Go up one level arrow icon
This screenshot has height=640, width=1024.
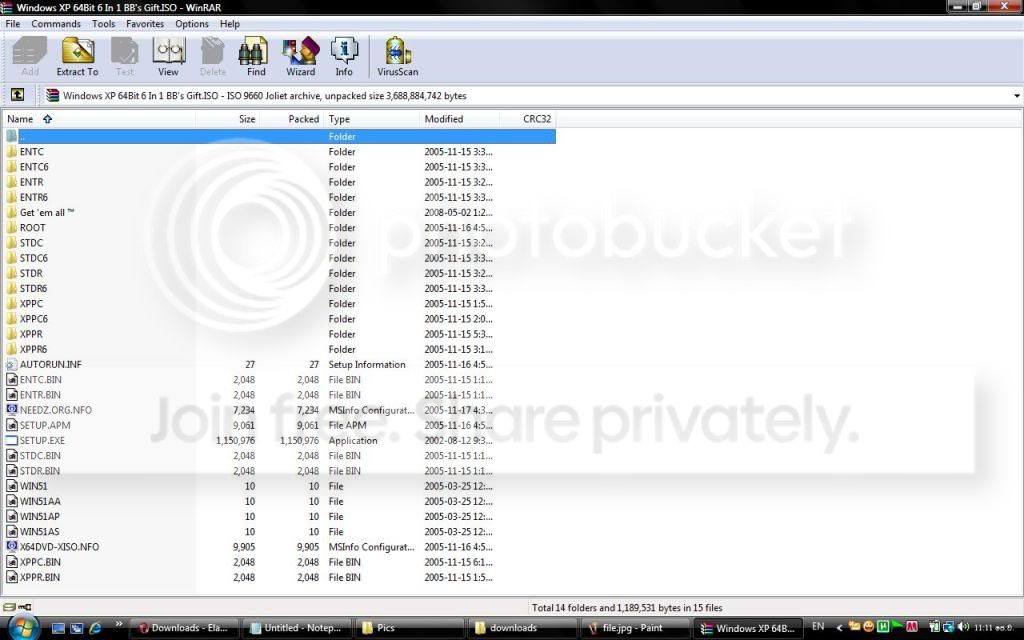pyautogui.click(x=17, y=95)
